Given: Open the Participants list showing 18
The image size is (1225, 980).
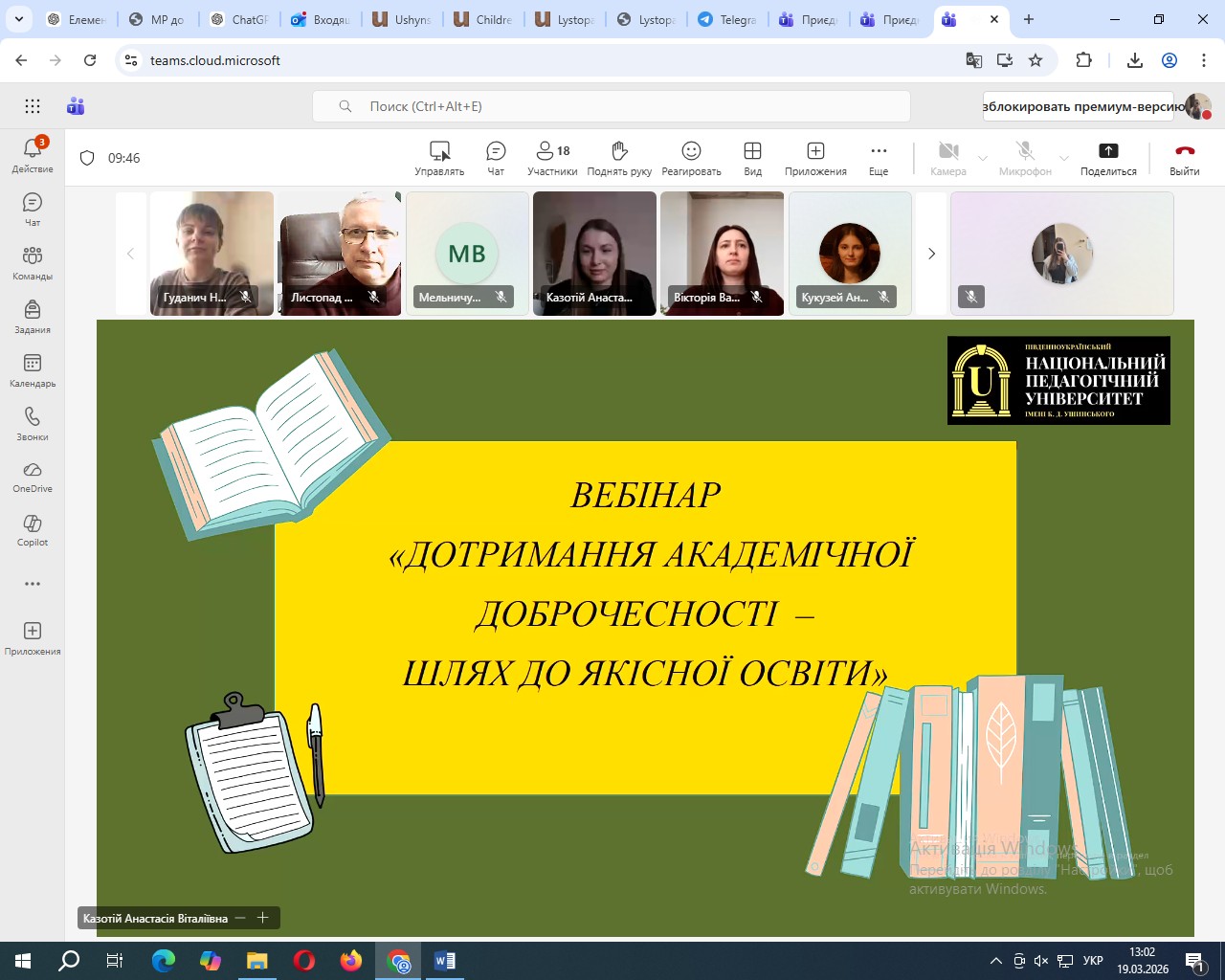Looking at the screenshot, I should (552, 158).
